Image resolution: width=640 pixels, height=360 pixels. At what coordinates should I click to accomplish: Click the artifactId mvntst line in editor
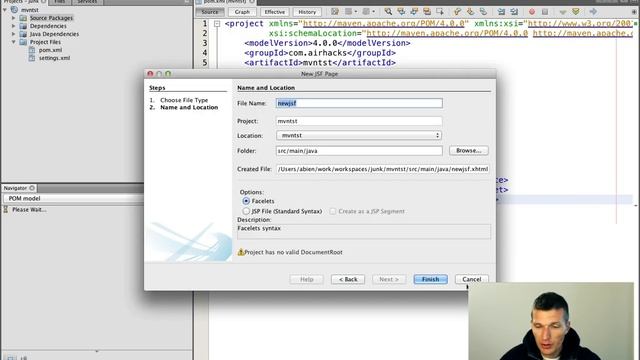pyautogui.click(x=320, y=63)
